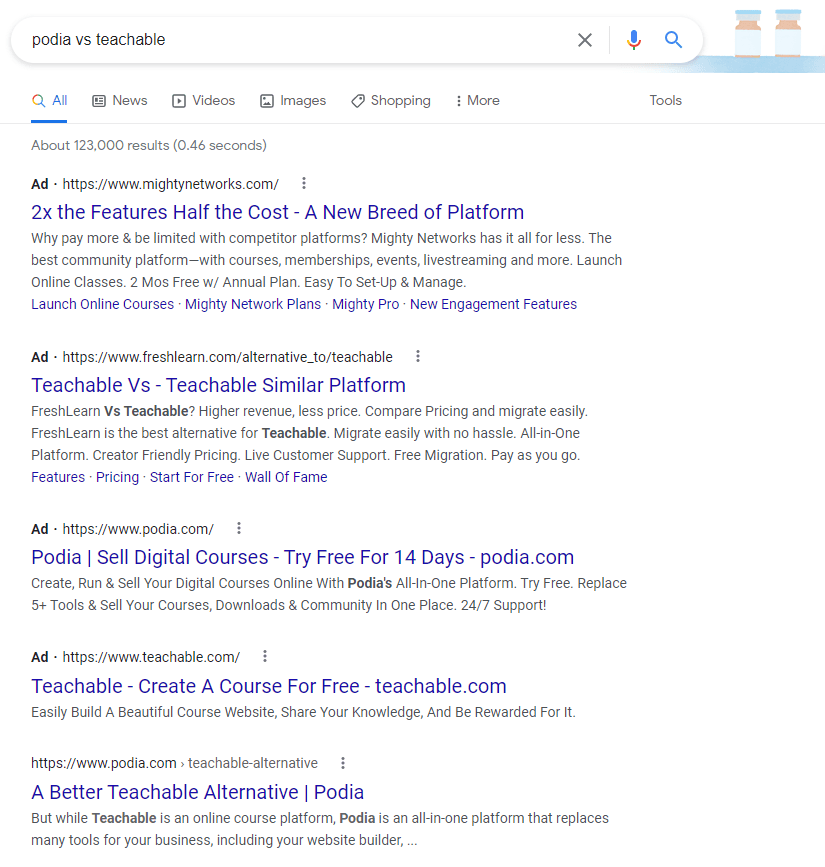Open options dots beside podia.com teachable-alternative result
This screenshot has height=867, width=825.
[343, 762]
